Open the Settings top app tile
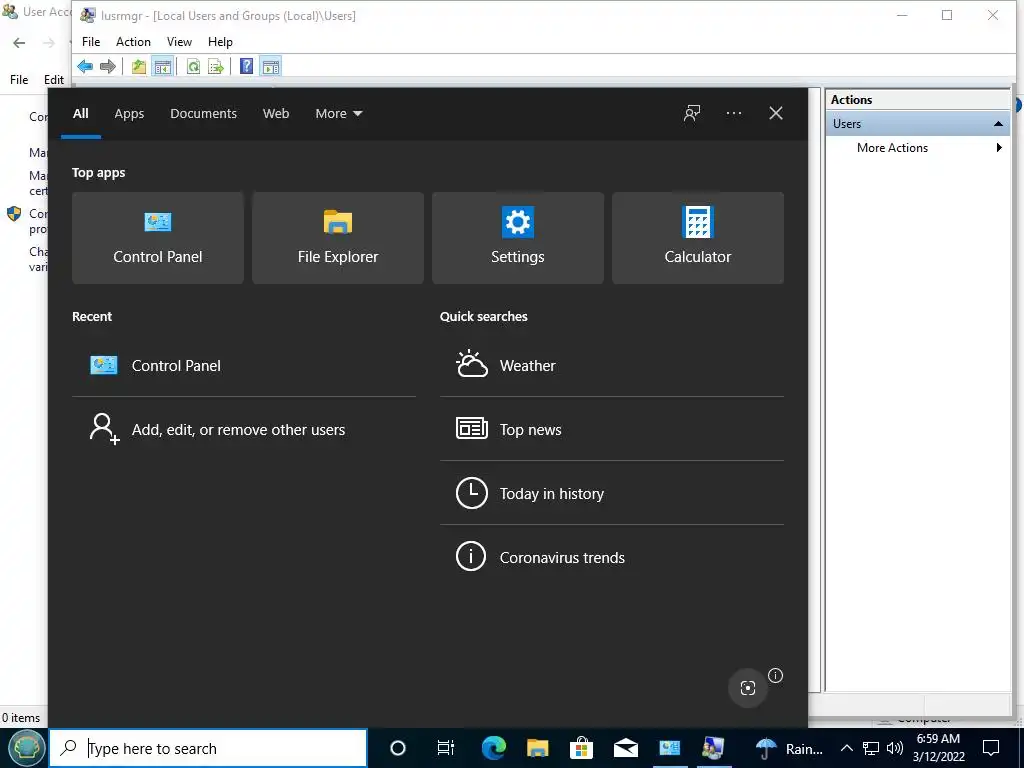The width and height of the screenshot is (1024, 768). pyautogui.click(x=518, y=238)
